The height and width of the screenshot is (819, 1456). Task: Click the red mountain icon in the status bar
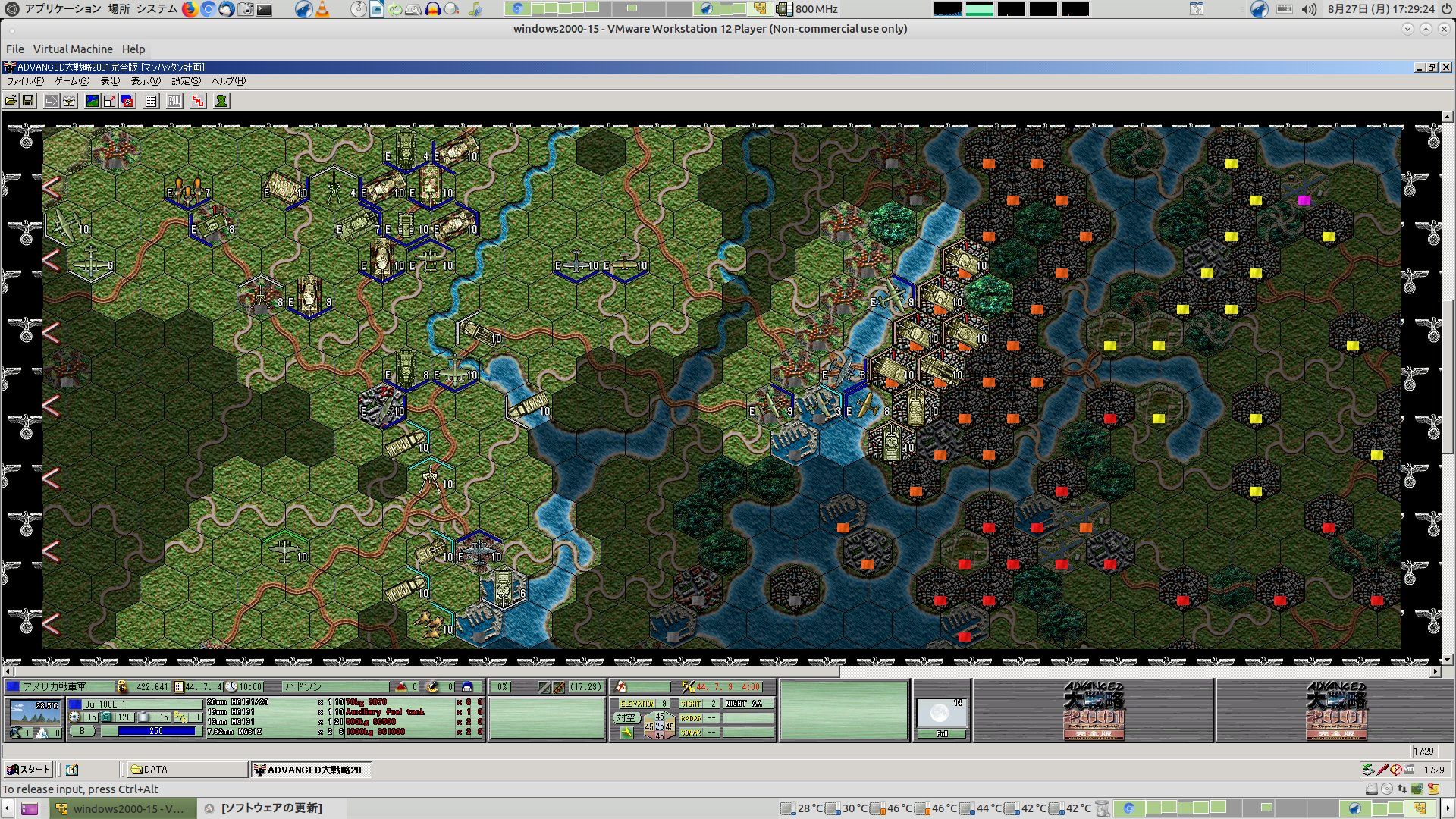tap(401, 686)
